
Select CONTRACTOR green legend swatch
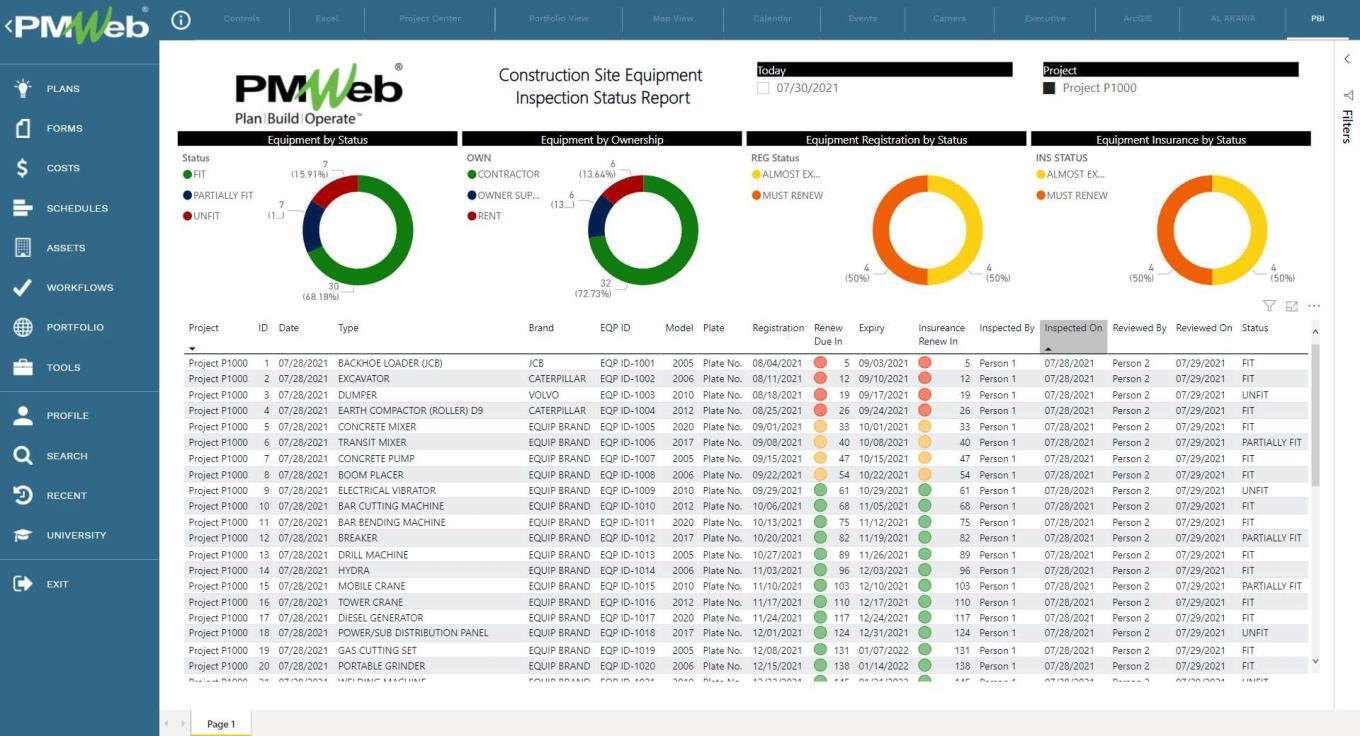pyautogui.click(x=472, y=174)
